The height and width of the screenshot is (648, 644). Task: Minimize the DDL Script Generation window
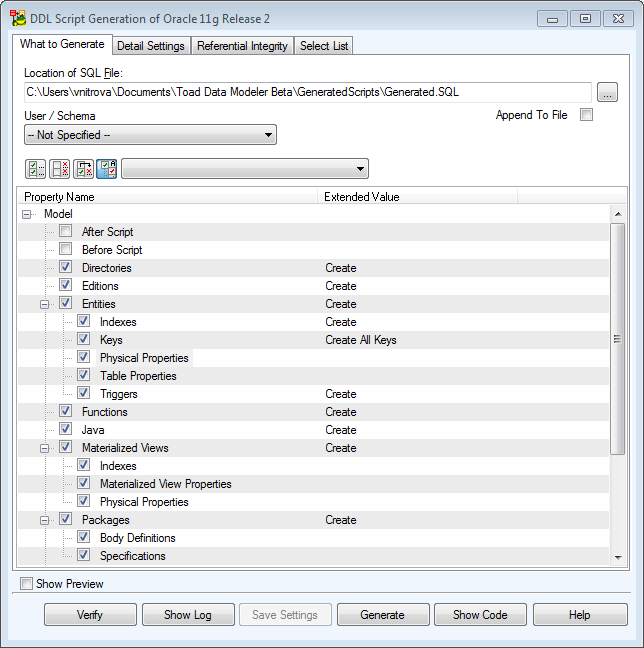552,19
